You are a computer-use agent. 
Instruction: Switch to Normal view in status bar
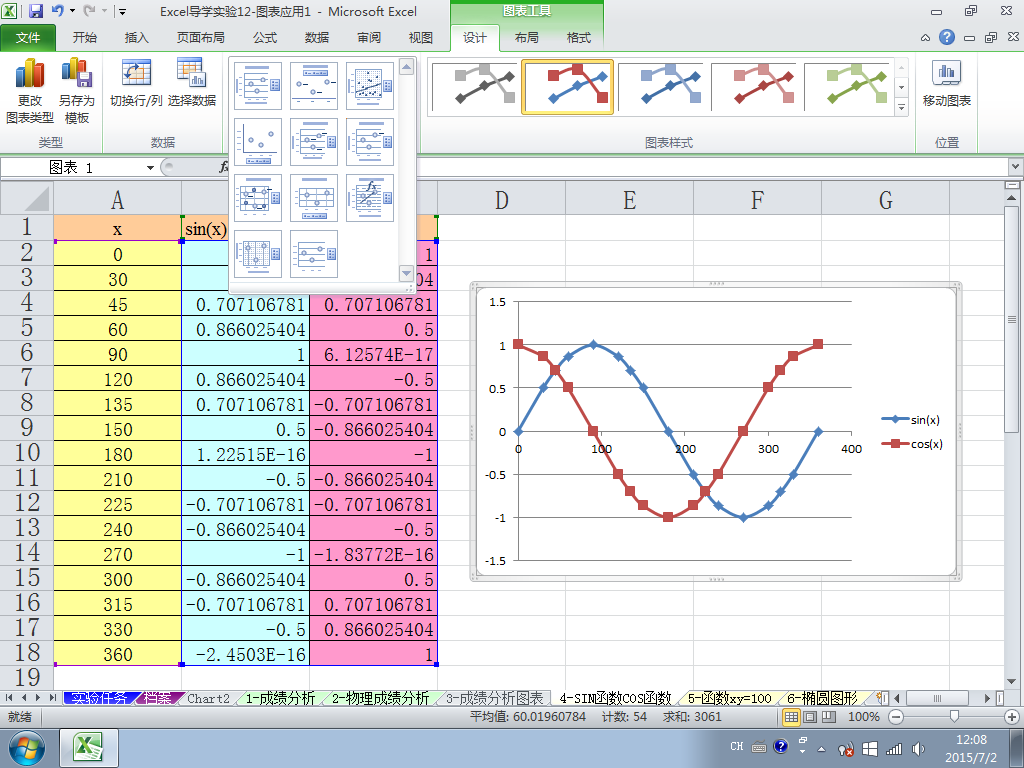792,717
